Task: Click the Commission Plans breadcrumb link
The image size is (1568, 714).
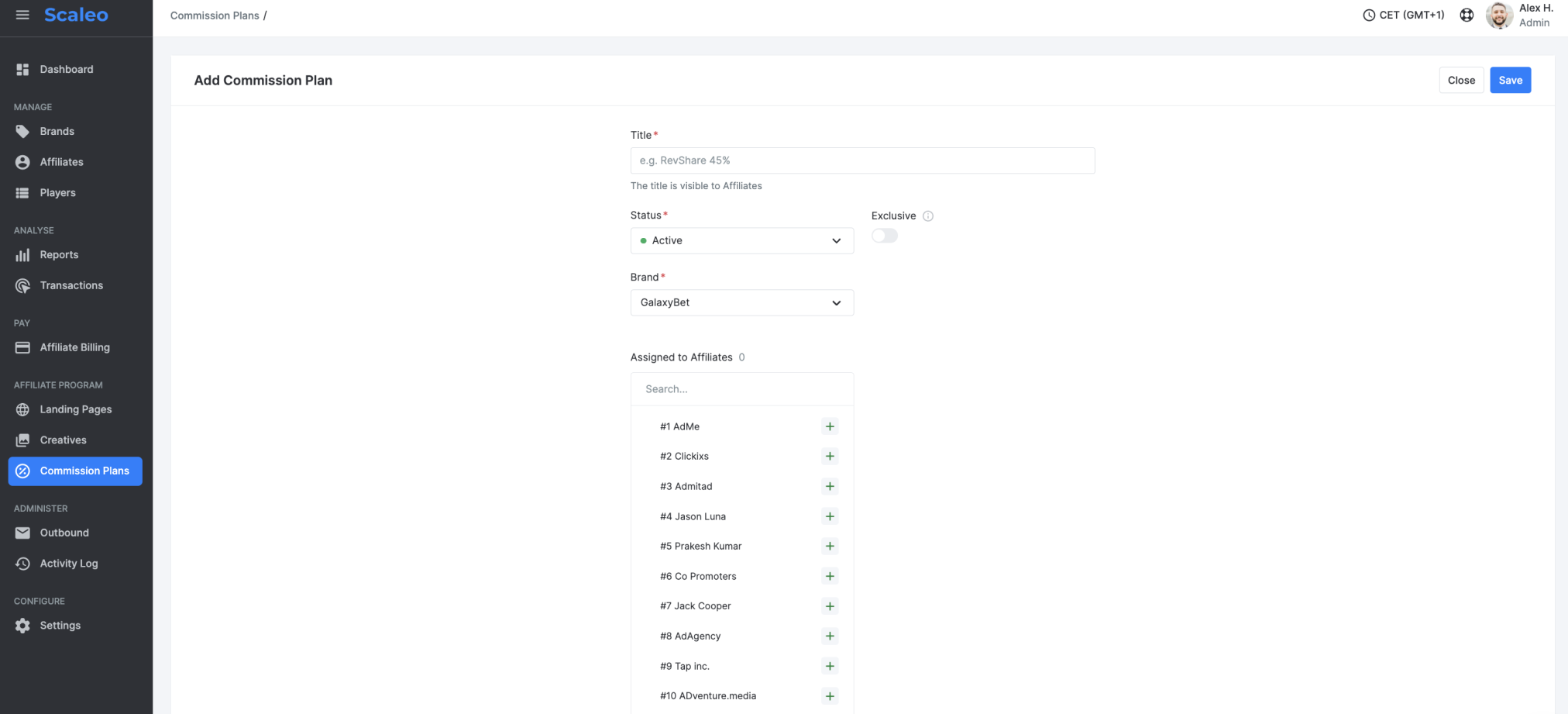Action: (x=215, y=16)
